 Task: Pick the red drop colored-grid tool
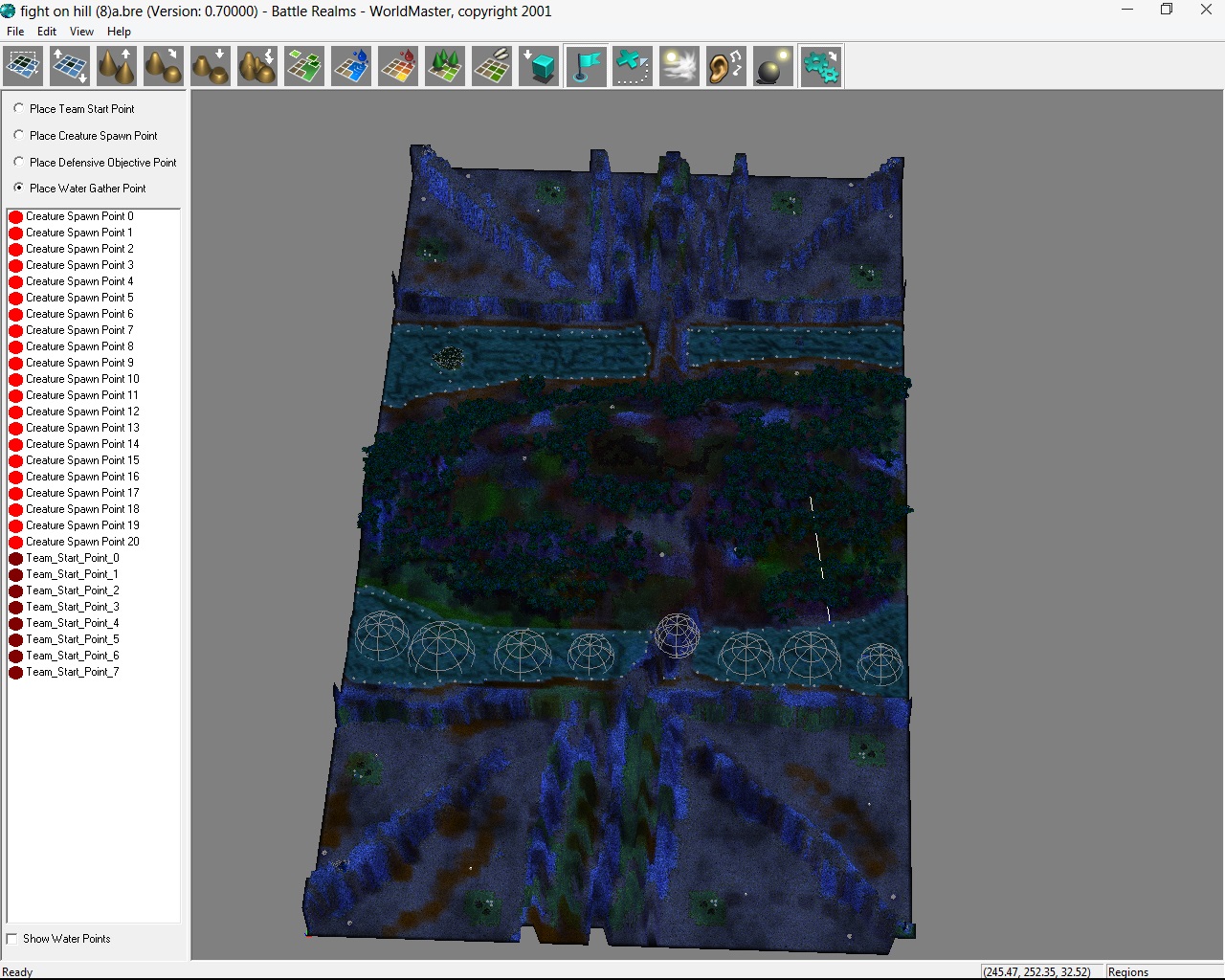click(x=398, y=66)
